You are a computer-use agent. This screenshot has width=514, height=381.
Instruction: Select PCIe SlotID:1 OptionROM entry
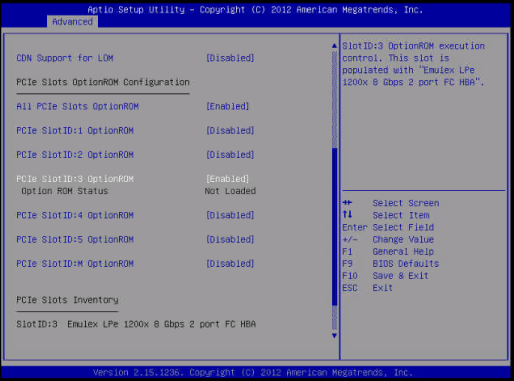tap(75, 131)
